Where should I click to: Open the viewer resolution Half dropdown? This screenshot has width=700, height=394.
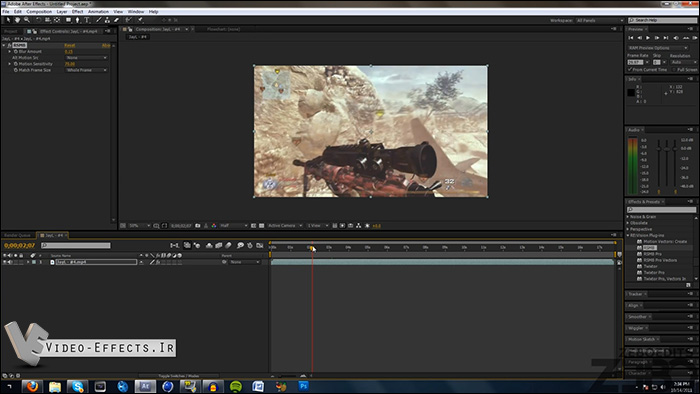pos(233,226)
